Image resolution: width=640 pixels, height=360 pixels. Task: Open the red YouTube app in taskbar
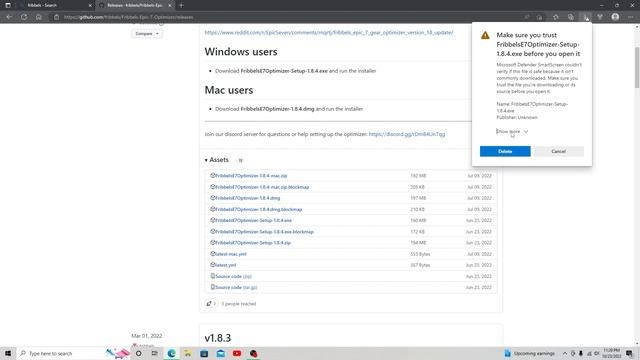tap(237, 353)
